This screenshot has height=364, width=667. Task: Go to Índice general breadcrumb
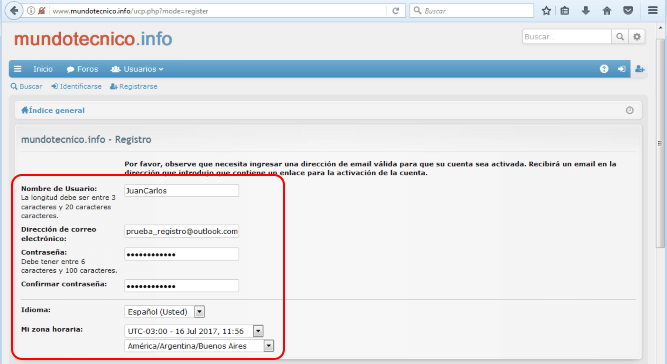click(53, 111)
